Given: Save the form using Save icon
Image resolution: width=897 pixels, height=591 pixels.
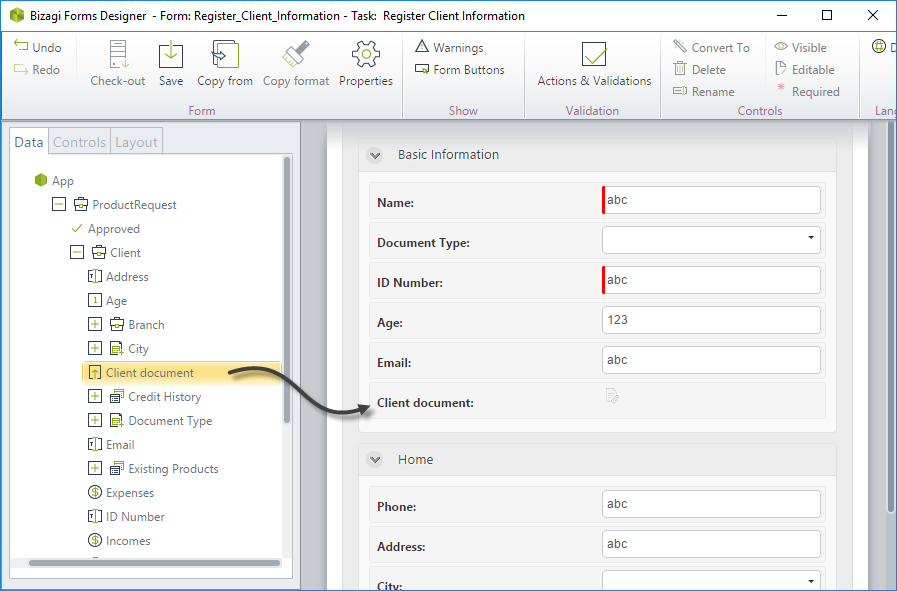Looking at the screenshot, I should pyautogui.click(x=170, y=55).
